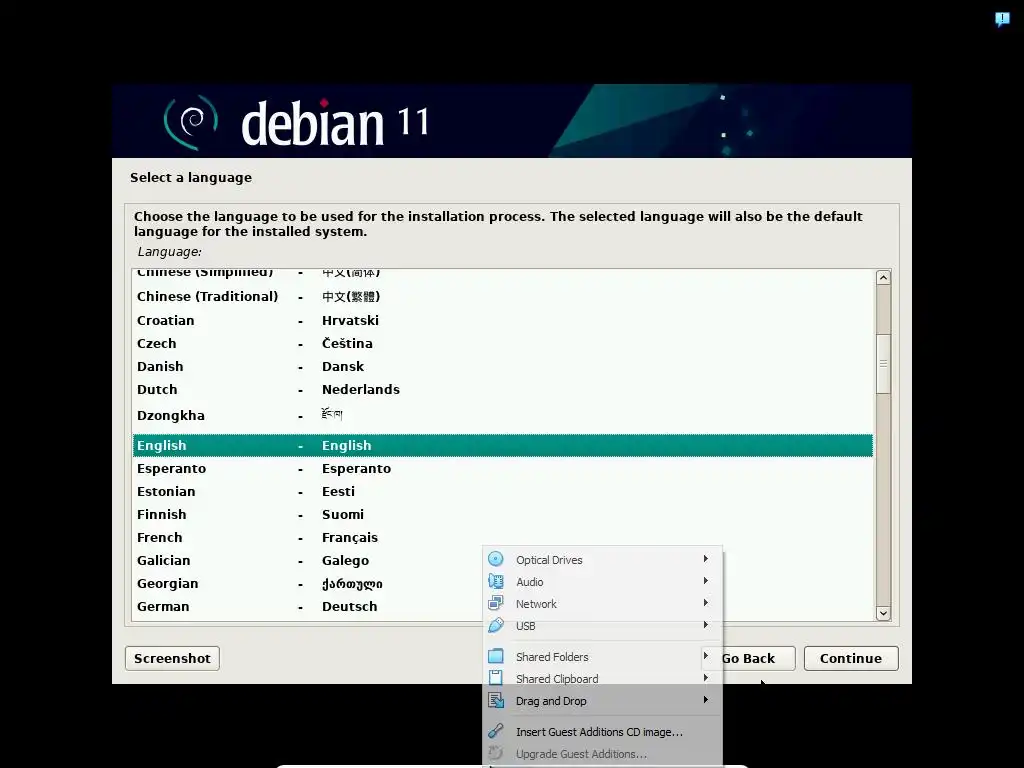Click the Drag and Drop icon
Image resolution: width=1024 pixels, height=768 pixels.
[x=496, y=701]
